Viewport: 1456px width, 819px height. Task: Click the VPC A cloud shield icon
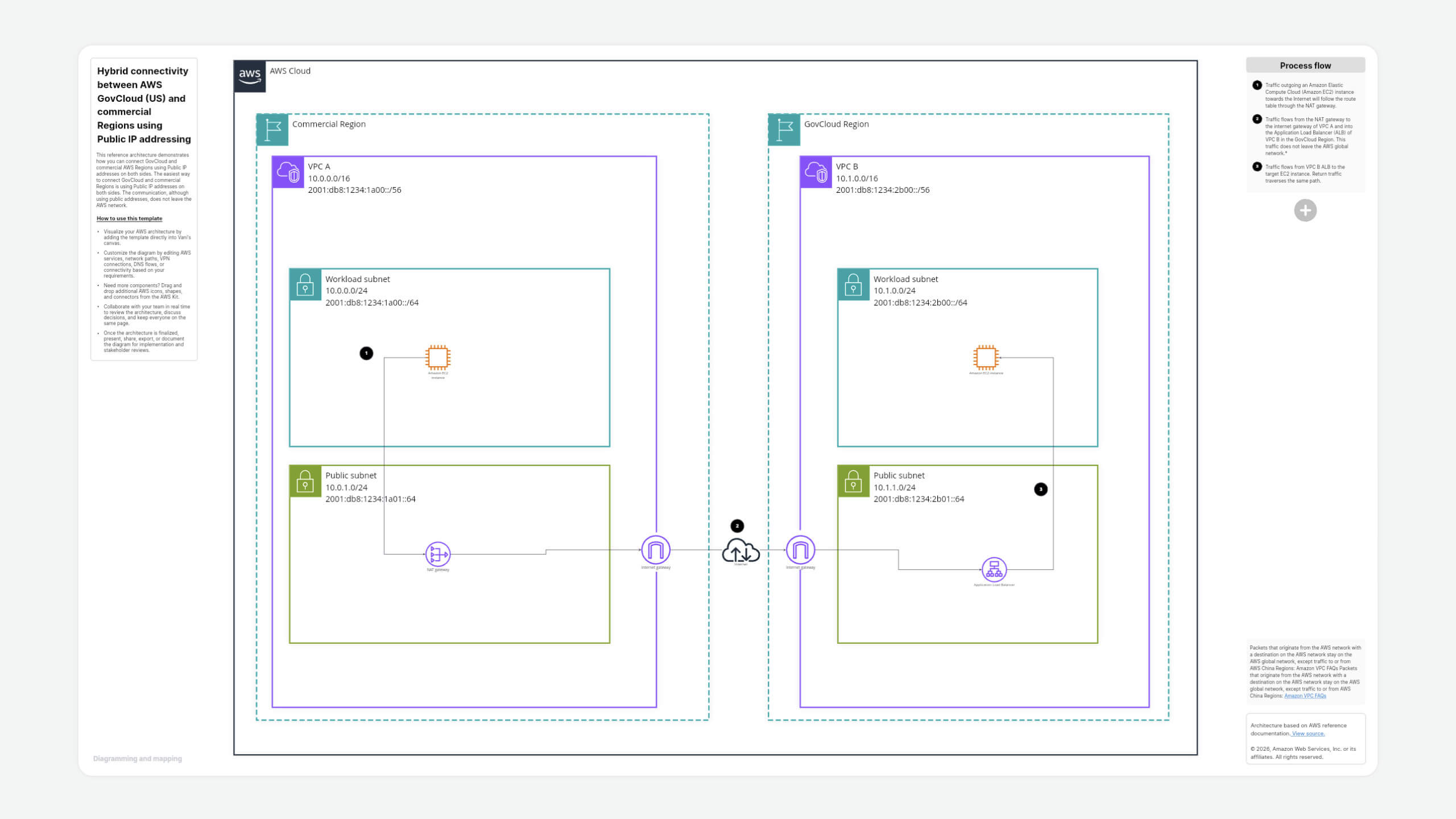click(x=288, y=172)
